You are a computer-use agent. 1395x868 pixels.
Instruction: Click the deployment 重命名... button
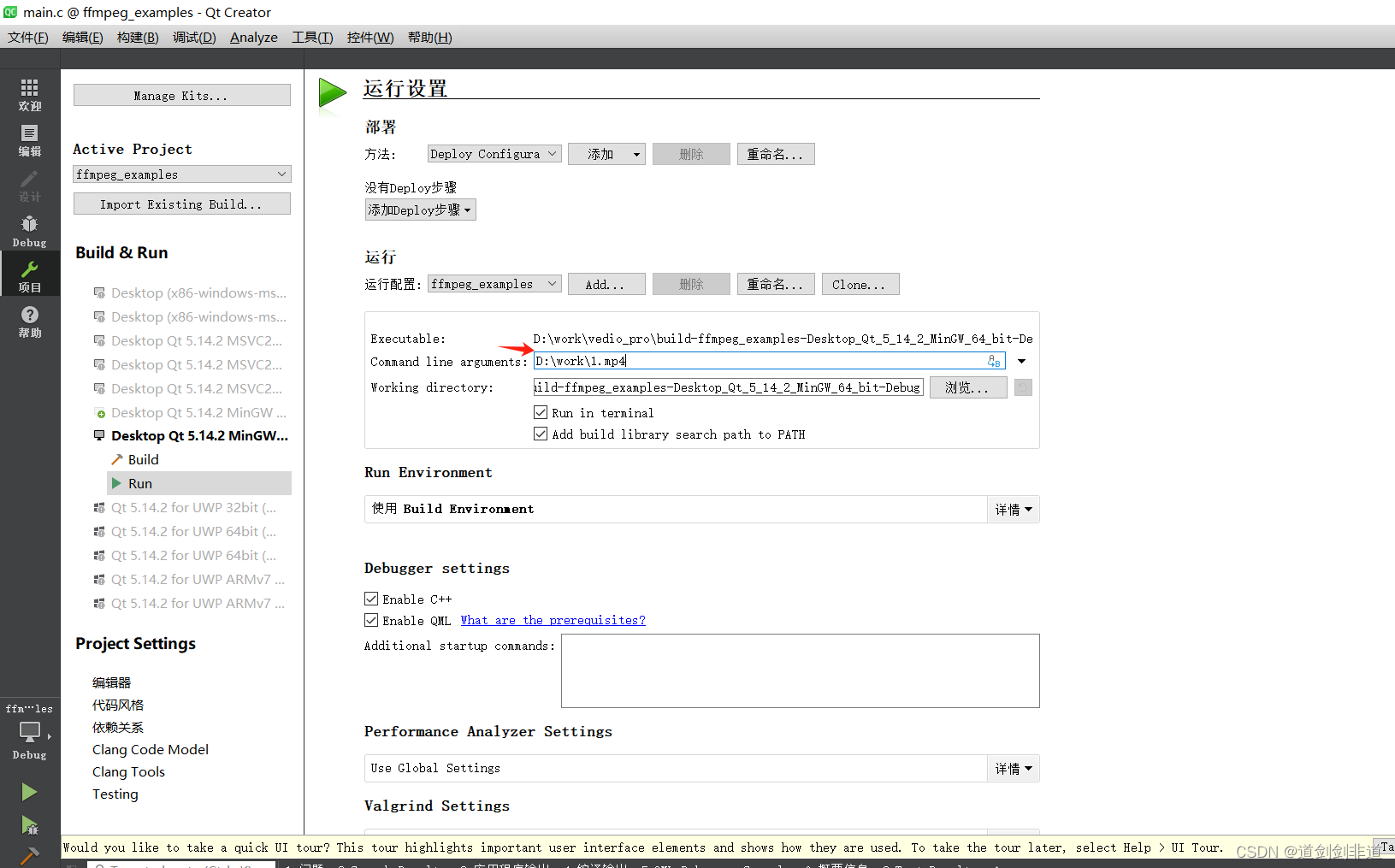pos(776,154)
